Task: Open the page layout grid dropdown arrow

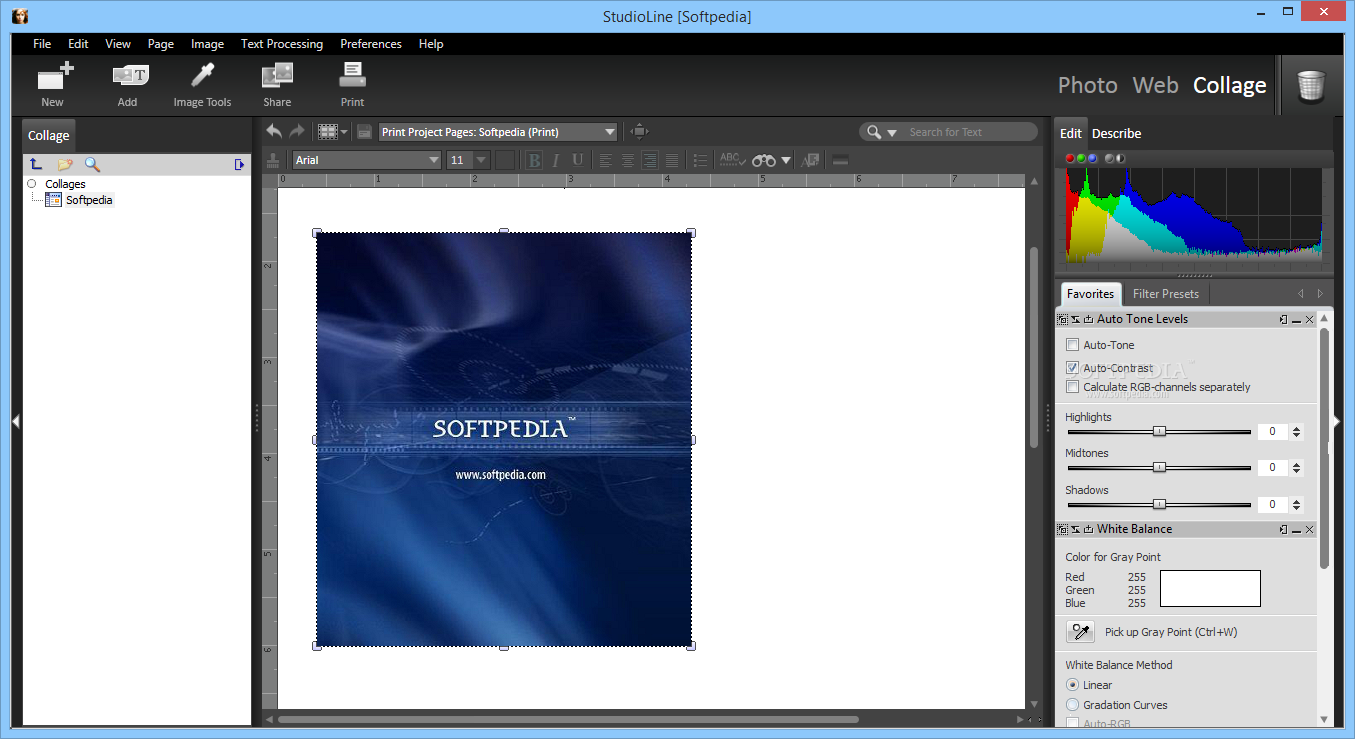Action: pos(345,132)
